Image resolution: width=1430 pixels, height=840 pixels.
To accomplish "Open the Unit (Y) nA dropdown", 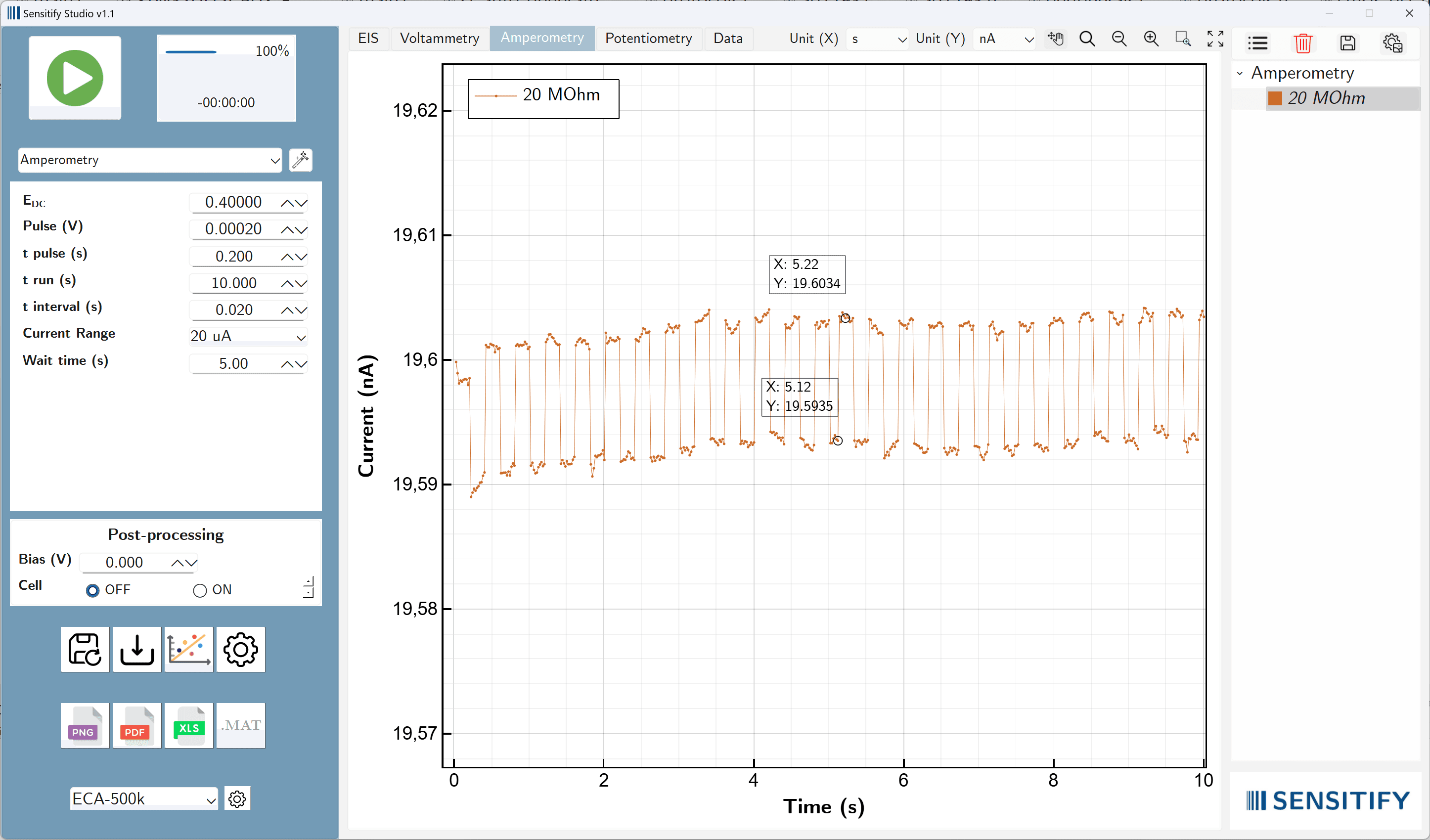I will click(1004, 39).
